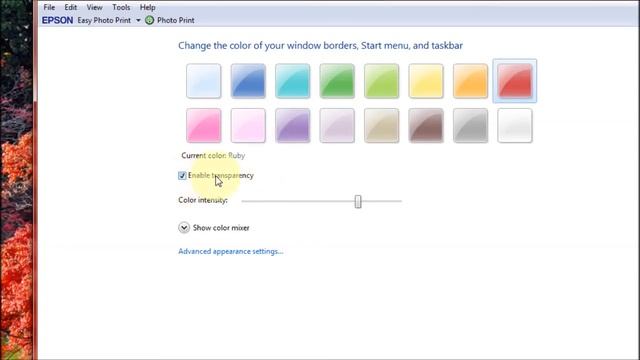Open the File menu
The image size is (640, 360).
49,7
